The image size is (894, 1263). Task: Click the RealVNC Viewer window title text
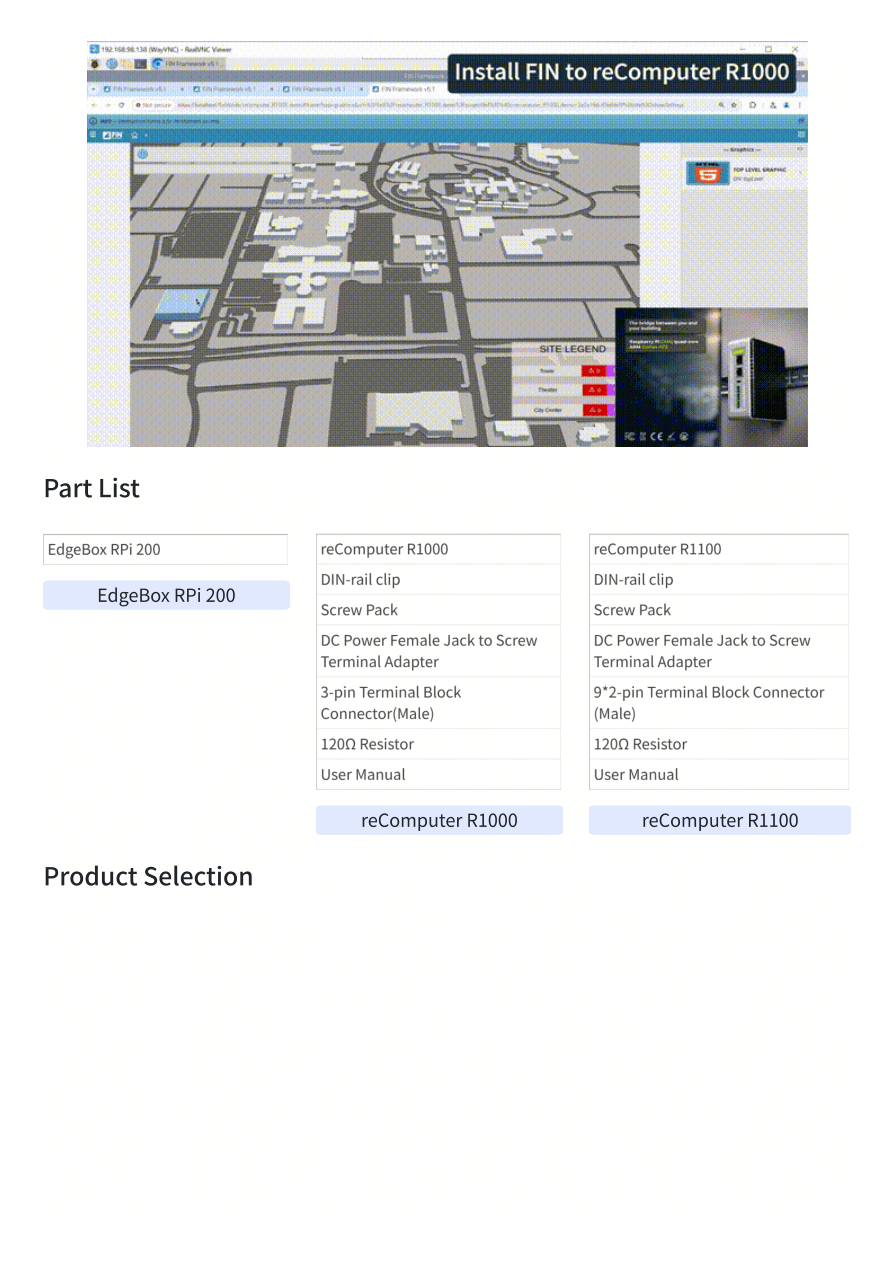[165, 49]
